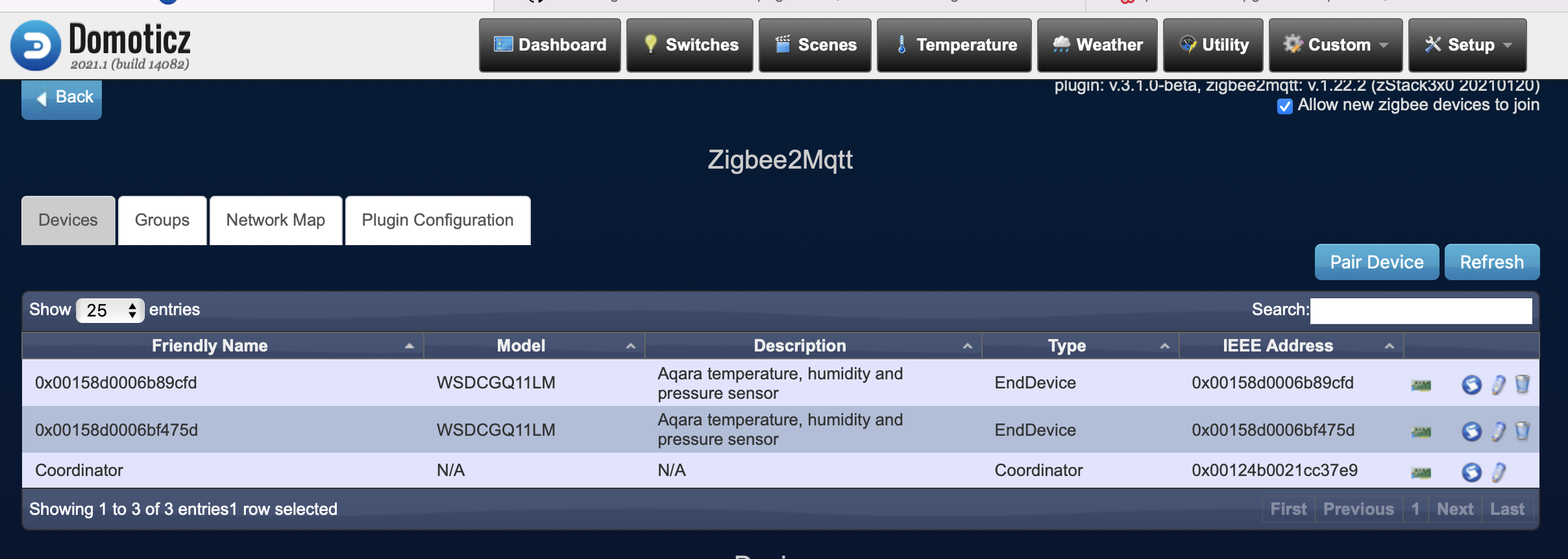The height and width of the screenshot is (559, 1568).
Task: Go to the Switches page
Action: [689, 45]
